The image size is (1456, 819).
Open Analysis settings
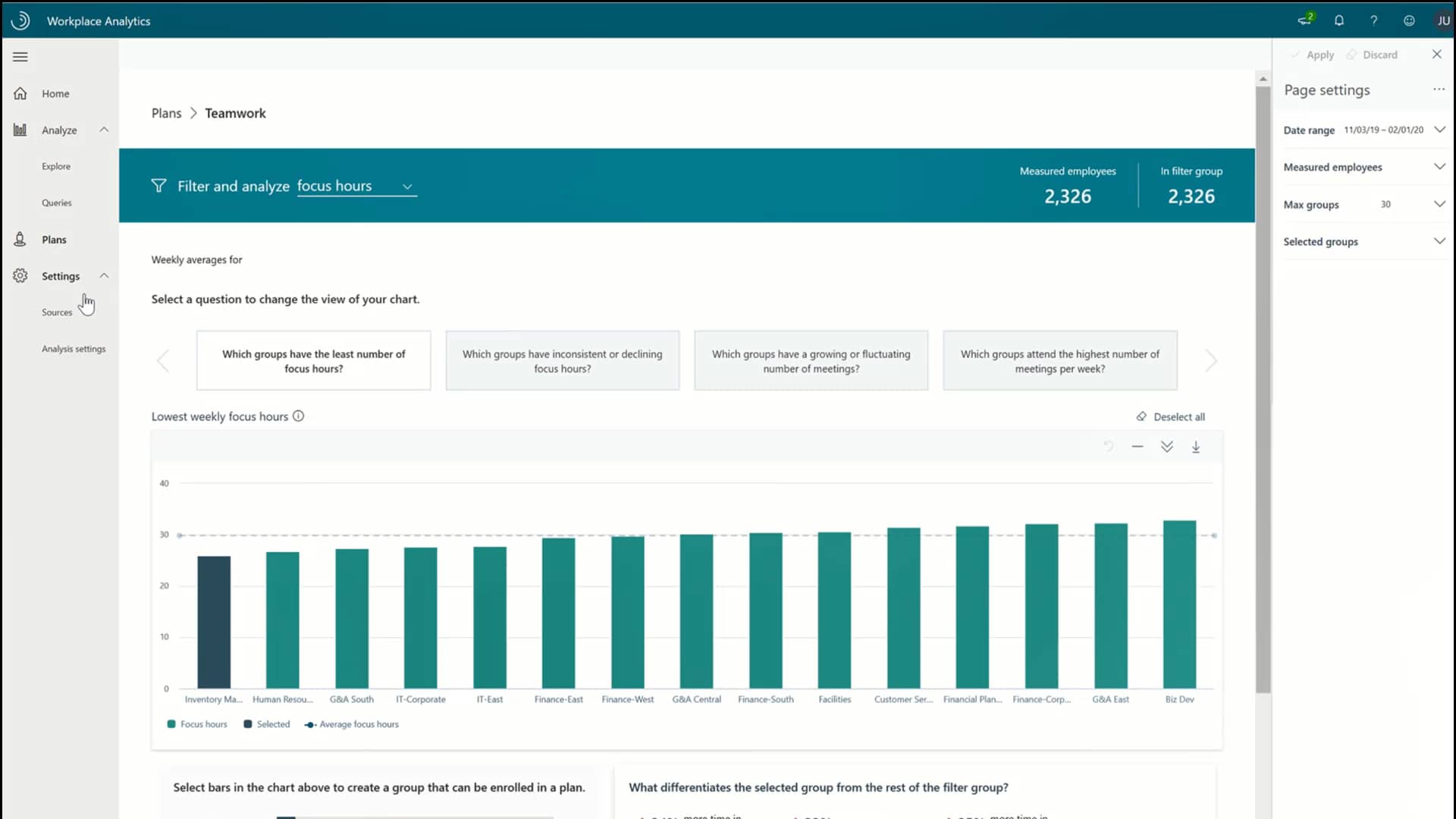pos(74,349)
